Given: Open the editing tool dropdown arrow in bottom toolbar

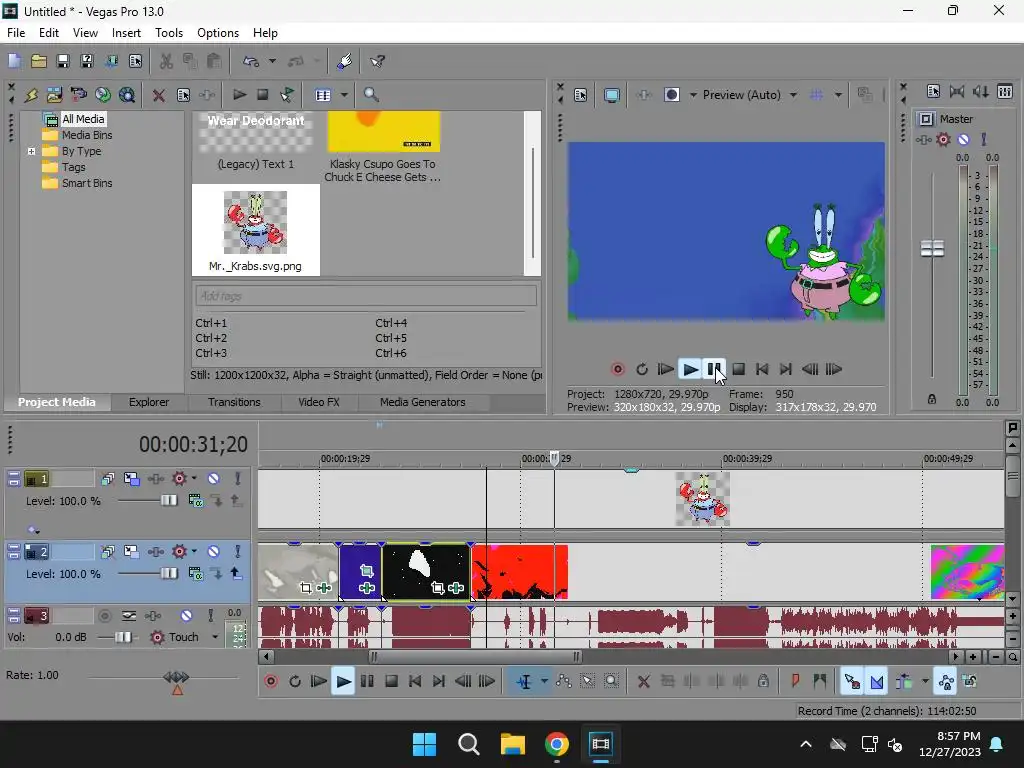Looking at the screenshot, I should tap(544, 682).
